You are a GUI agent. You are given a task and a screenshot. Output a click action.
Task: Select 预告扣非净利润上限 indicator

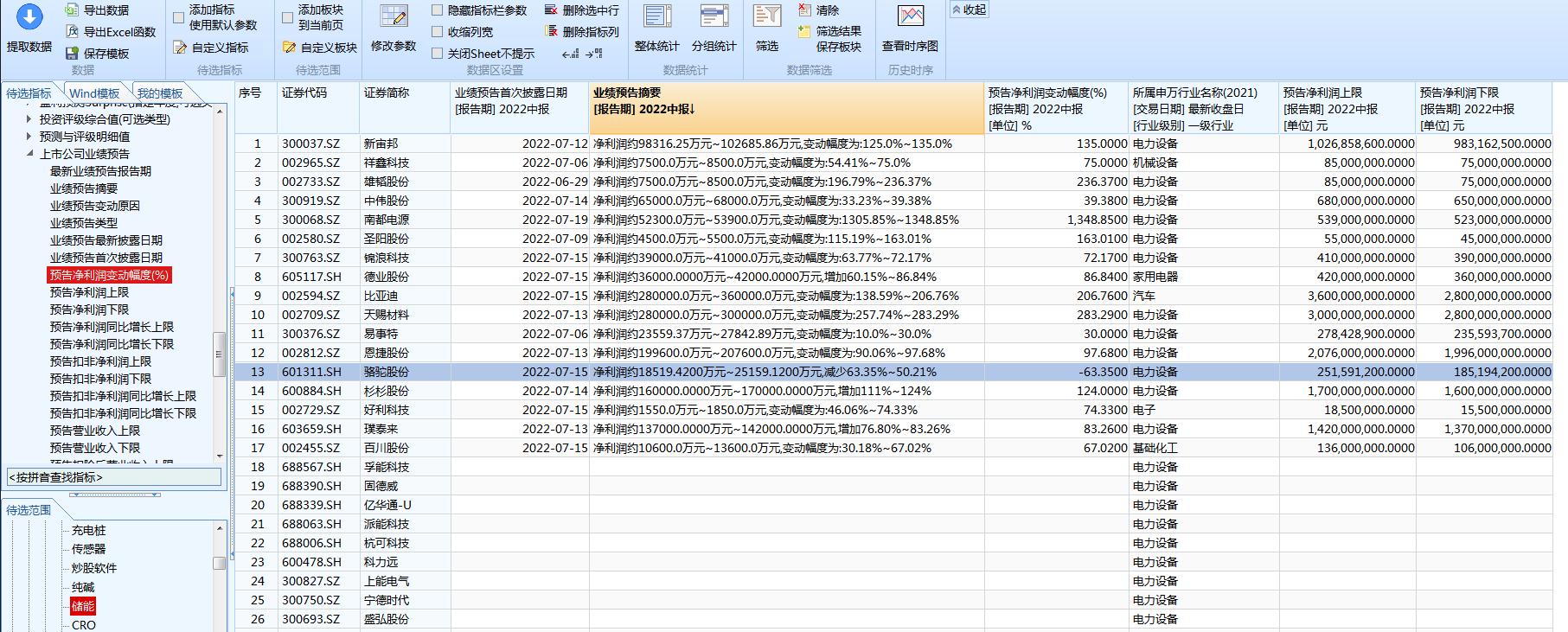(x=100, y=361)
